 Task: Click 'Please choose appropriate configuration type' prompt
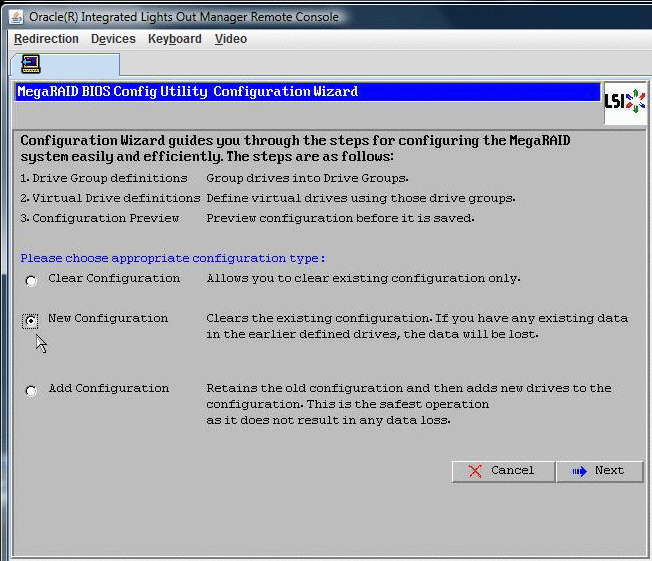tap(173, 258)
